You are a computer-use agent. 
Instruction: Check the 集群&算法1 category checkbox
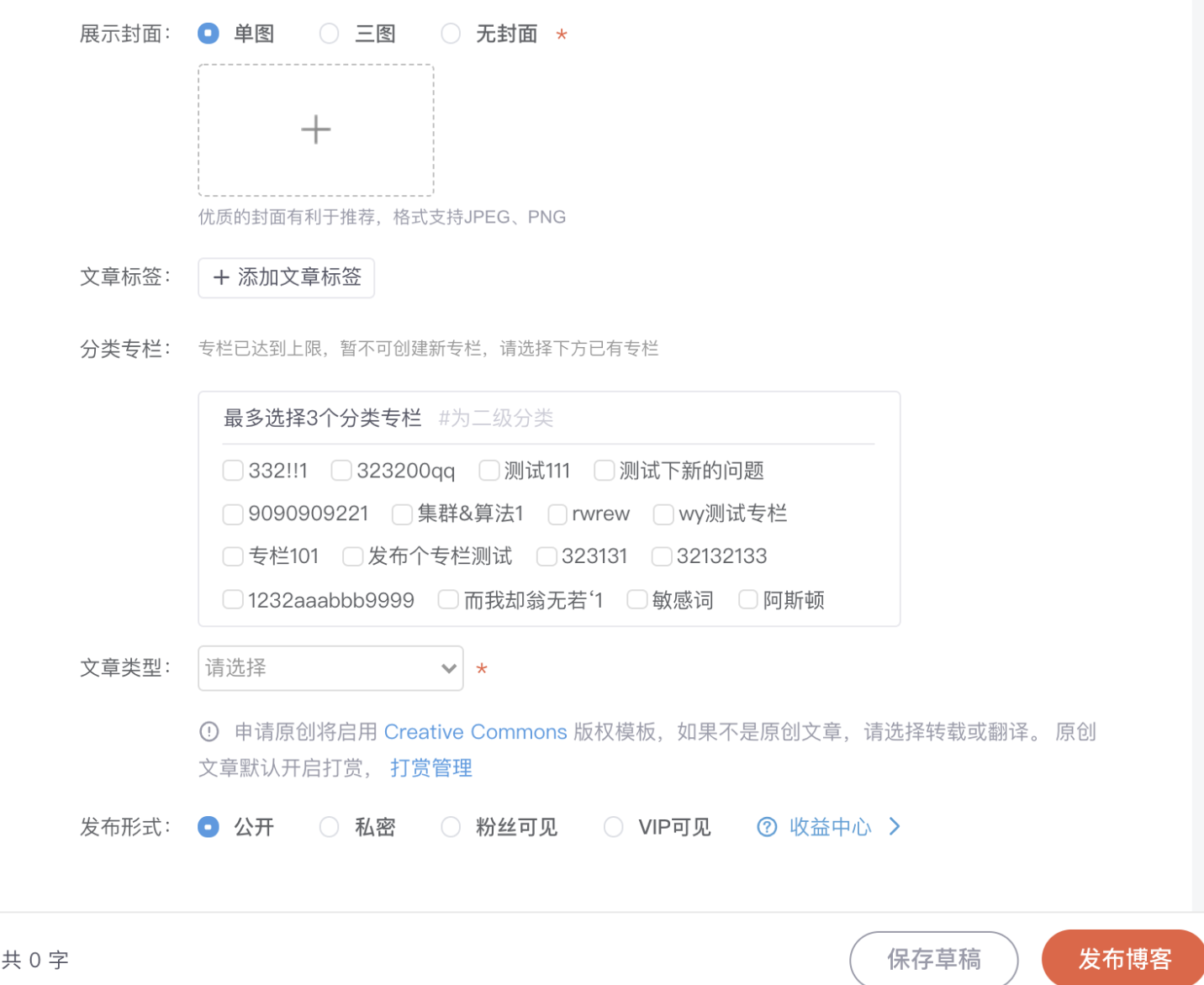402,514
